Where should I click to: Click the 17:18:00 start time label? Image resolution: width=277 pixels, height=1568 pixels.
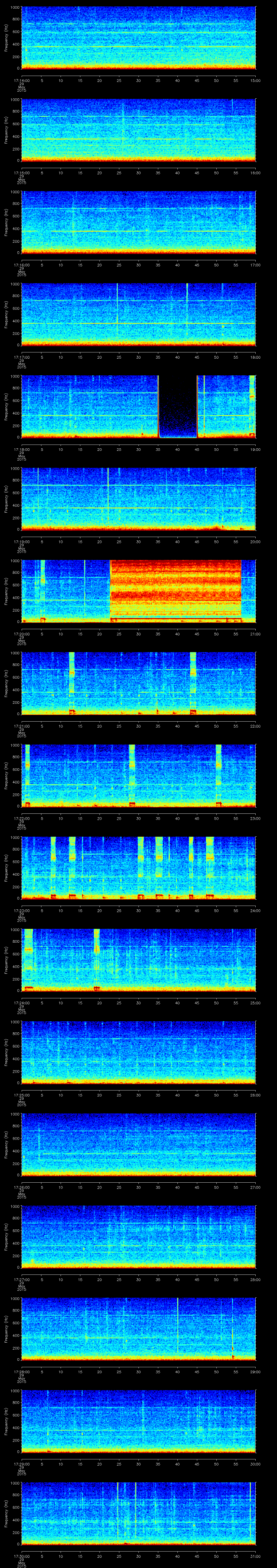21,449
